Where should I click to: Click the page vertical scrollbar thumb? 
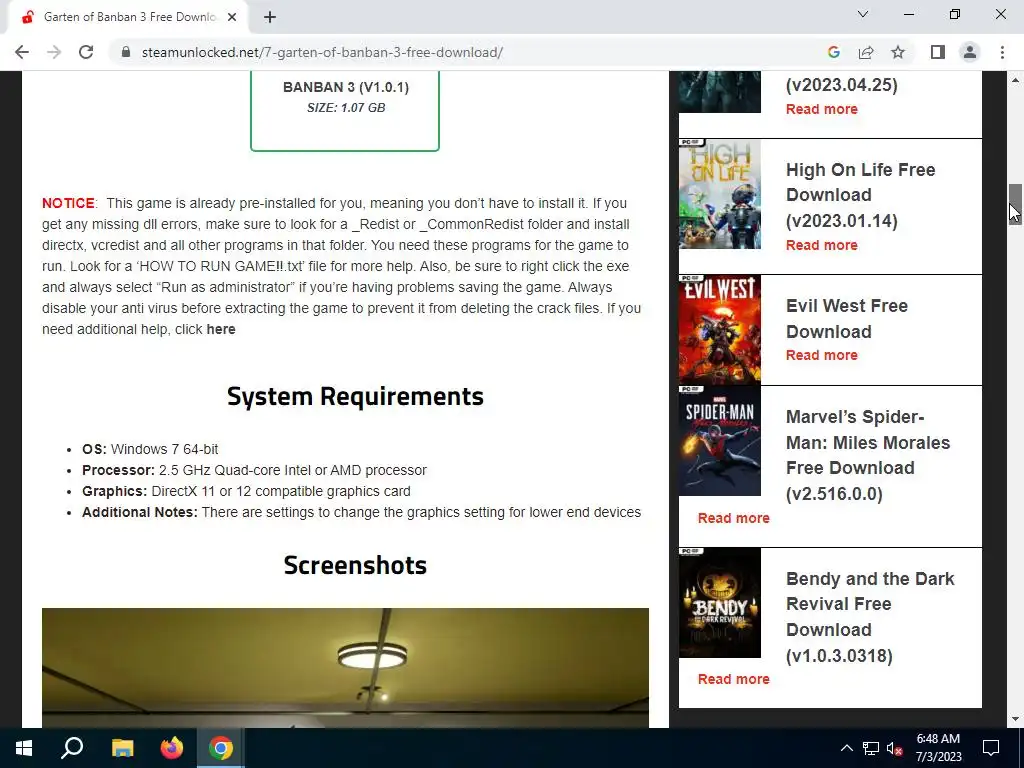[1015, 204]
